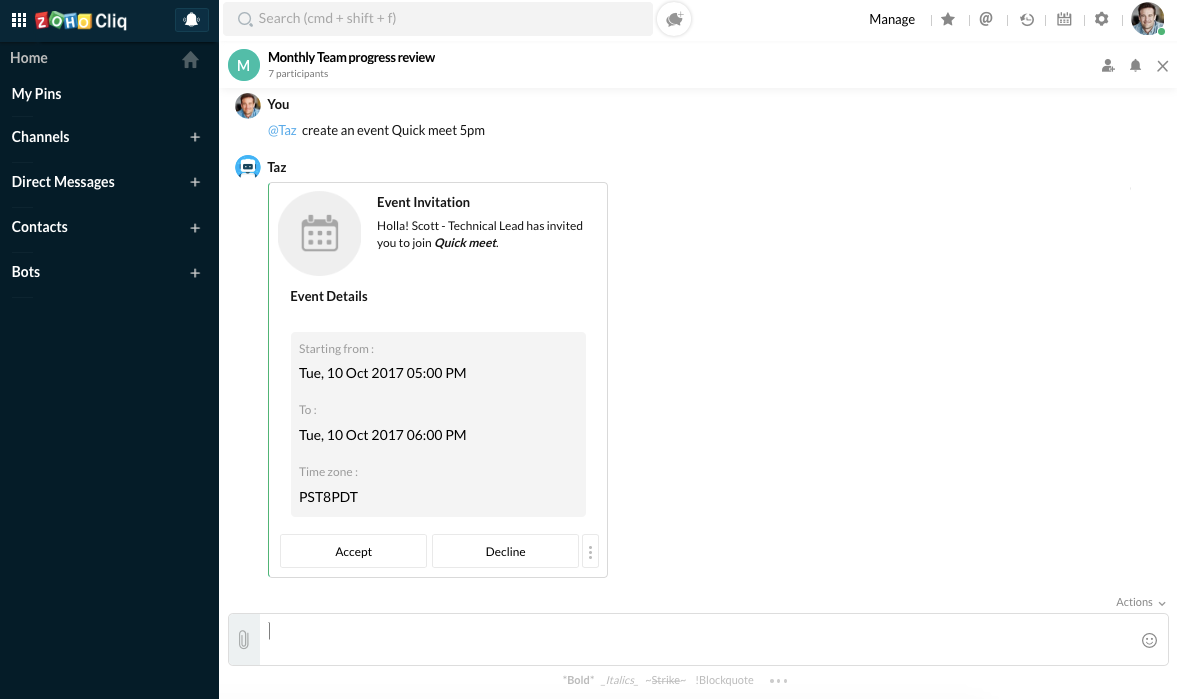Viewport: 1177px width, 699px height.
Task: Open the calendar icon in top bar
Action: (x=1064, y=19)
